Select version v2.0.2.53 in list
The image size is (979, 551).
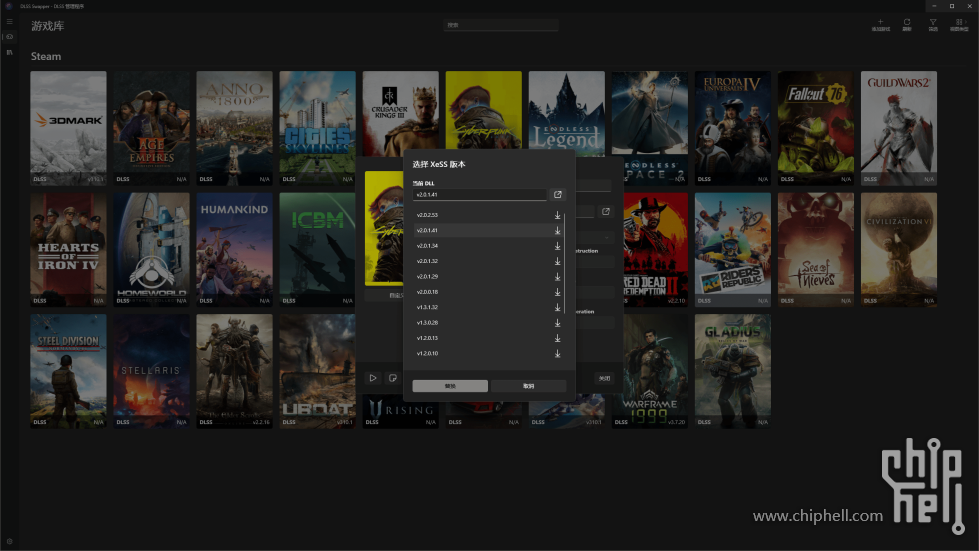click(488, 215)
